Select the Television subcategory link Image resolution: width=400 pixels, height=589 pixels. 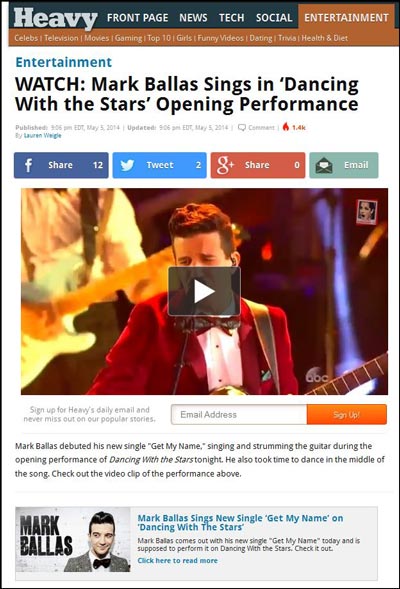(x=61, y=38)
